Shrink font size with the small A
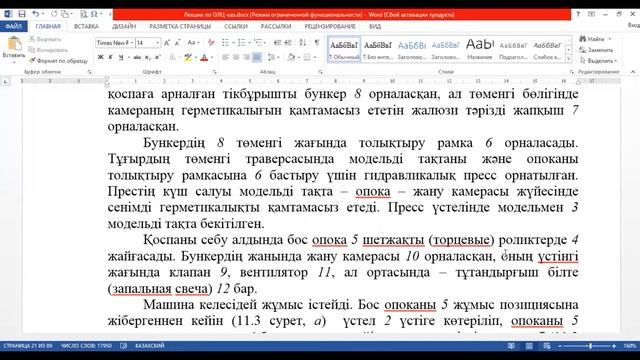Viewport: 640px width, 360px height. [177, 42]
